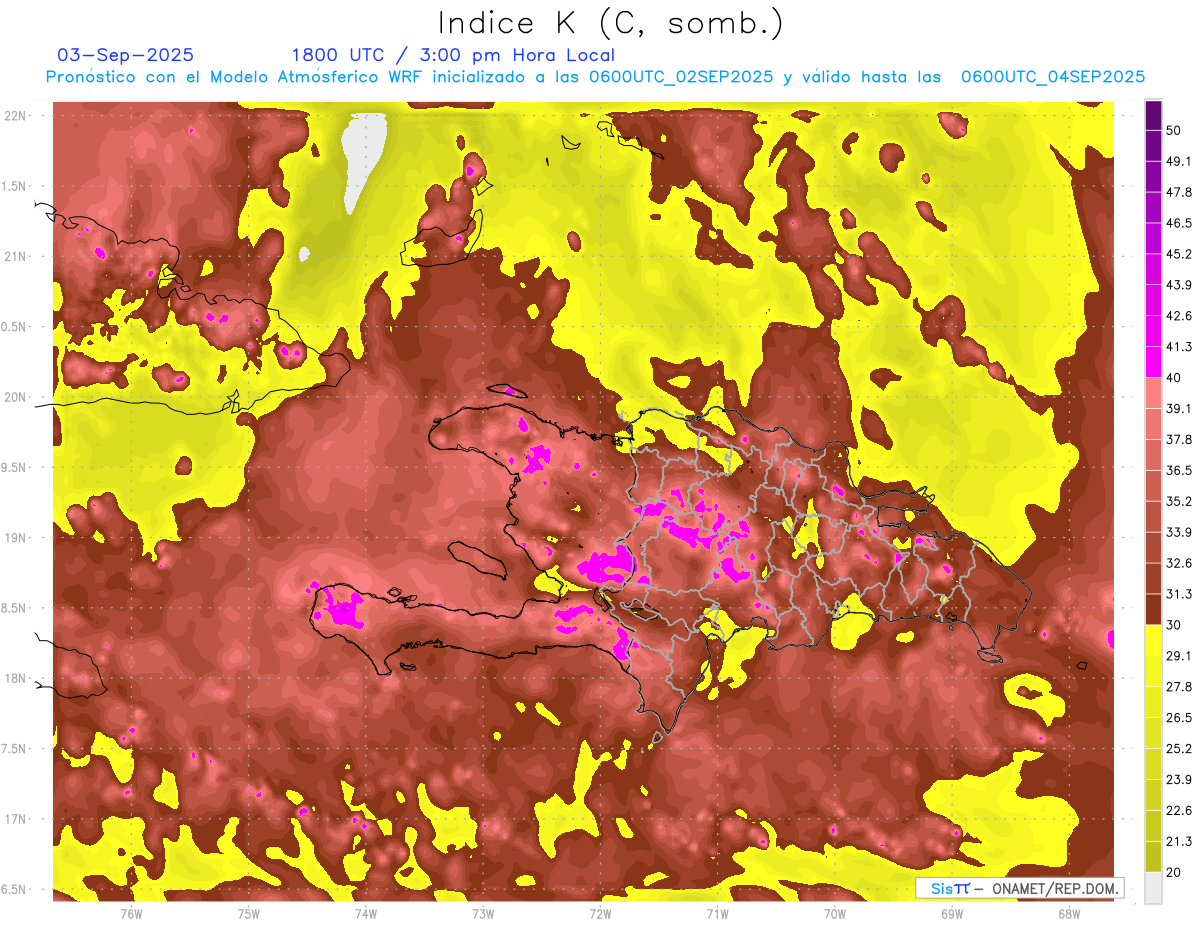This screenshot has width=1200, height=927.
Task: Click the colorbar value '21.3'
Action: 1178,842
